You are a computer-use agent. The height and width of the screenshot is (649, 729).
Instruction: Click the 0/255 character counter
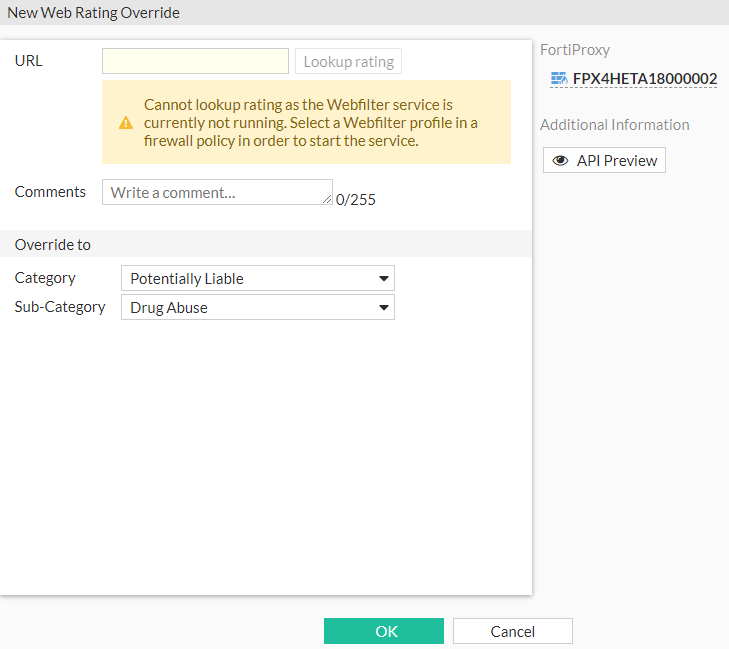[x=356, y=199]
